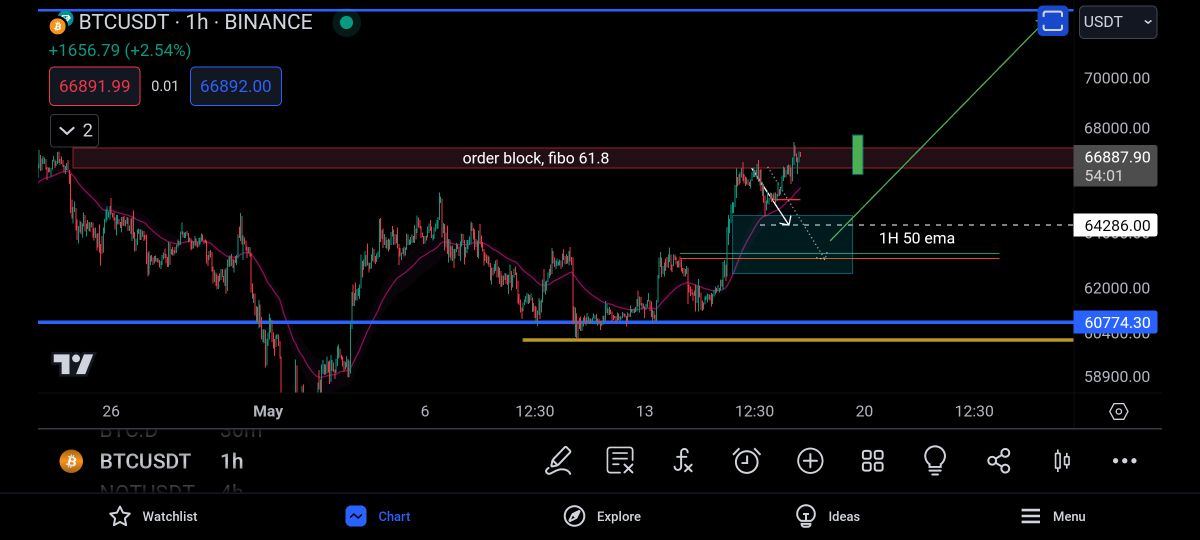The height and width of the screenshot is (540, 1200).
Task: Tap the 26 date axis label
Action: point(111,411)
